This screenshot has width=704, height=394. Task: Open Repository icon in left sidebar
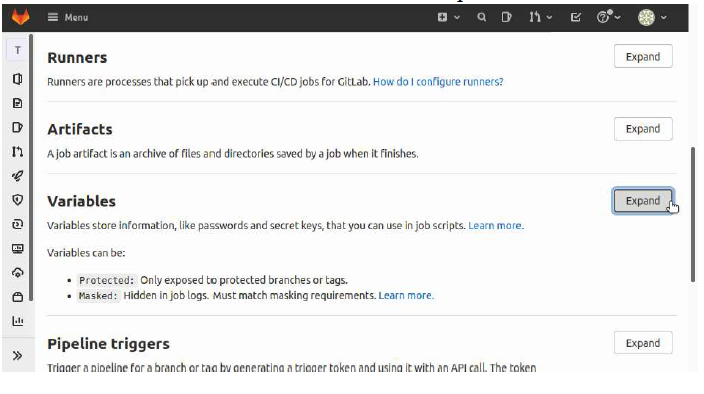tap(18, 104)
